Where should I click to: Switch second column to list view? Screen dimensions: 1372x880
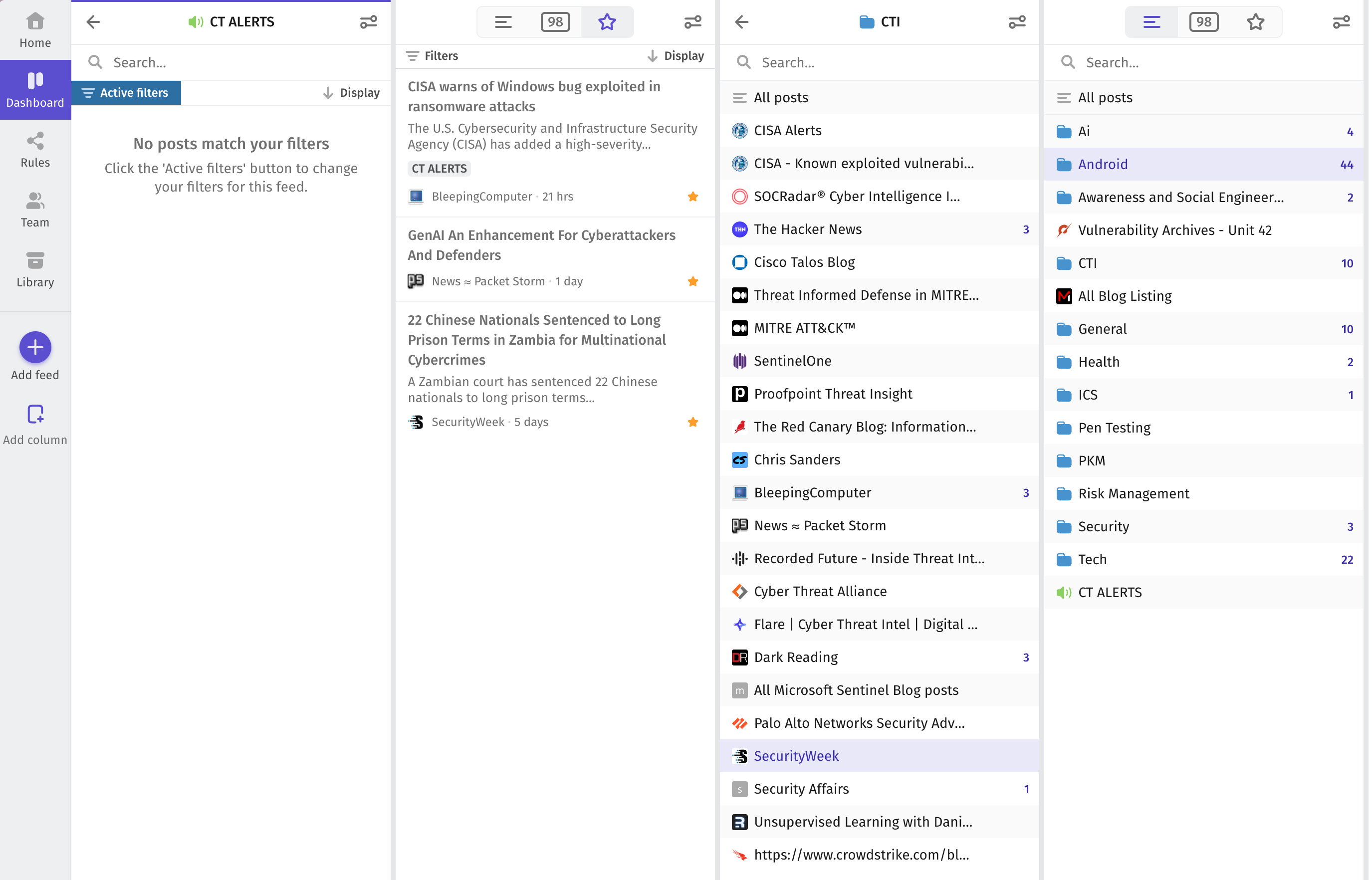click(503, 22)
